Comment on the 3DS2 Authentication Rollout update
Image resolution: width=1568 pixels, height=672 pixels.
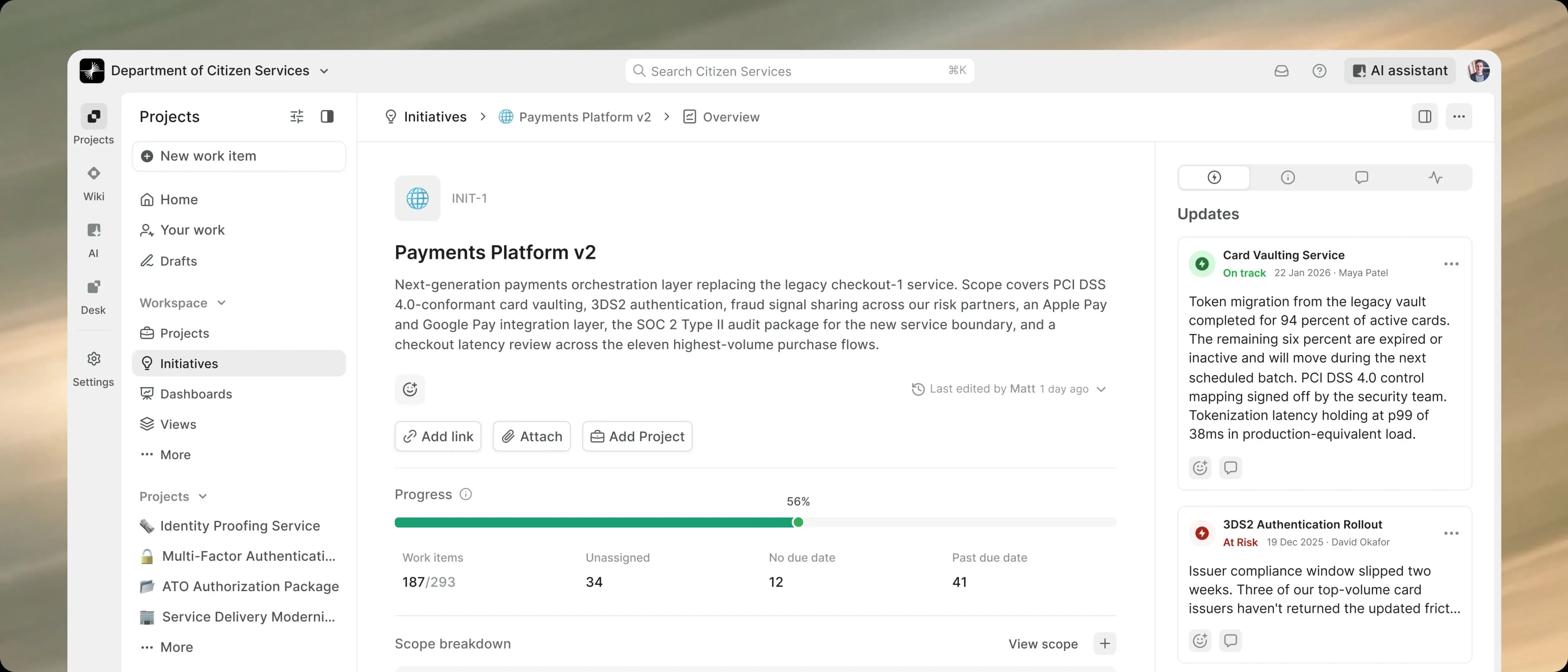coord(1230,641)
